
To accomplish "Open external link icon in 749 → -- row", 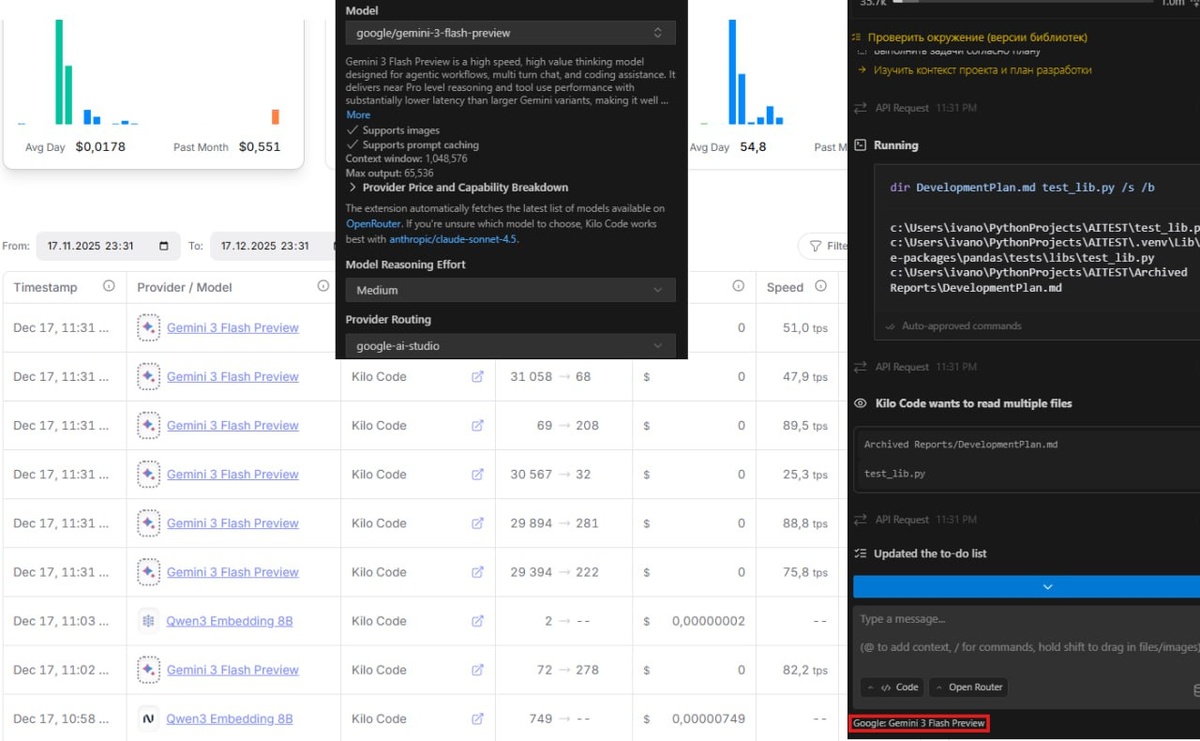I will point(477,719).
